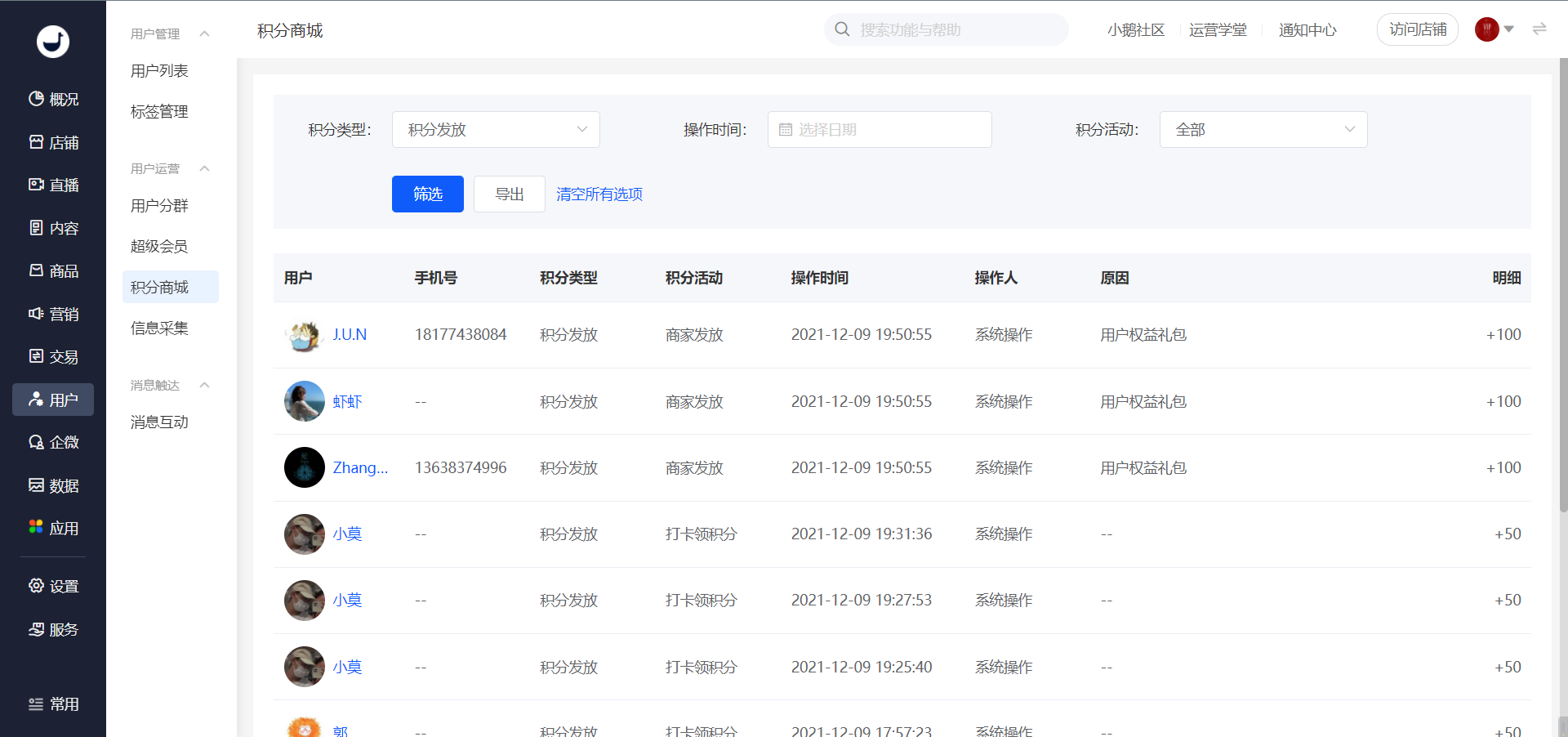Click the 选择日期 date input field
Image resolution: width=1568 pixels, height=737 pixels.
point(880,129)
